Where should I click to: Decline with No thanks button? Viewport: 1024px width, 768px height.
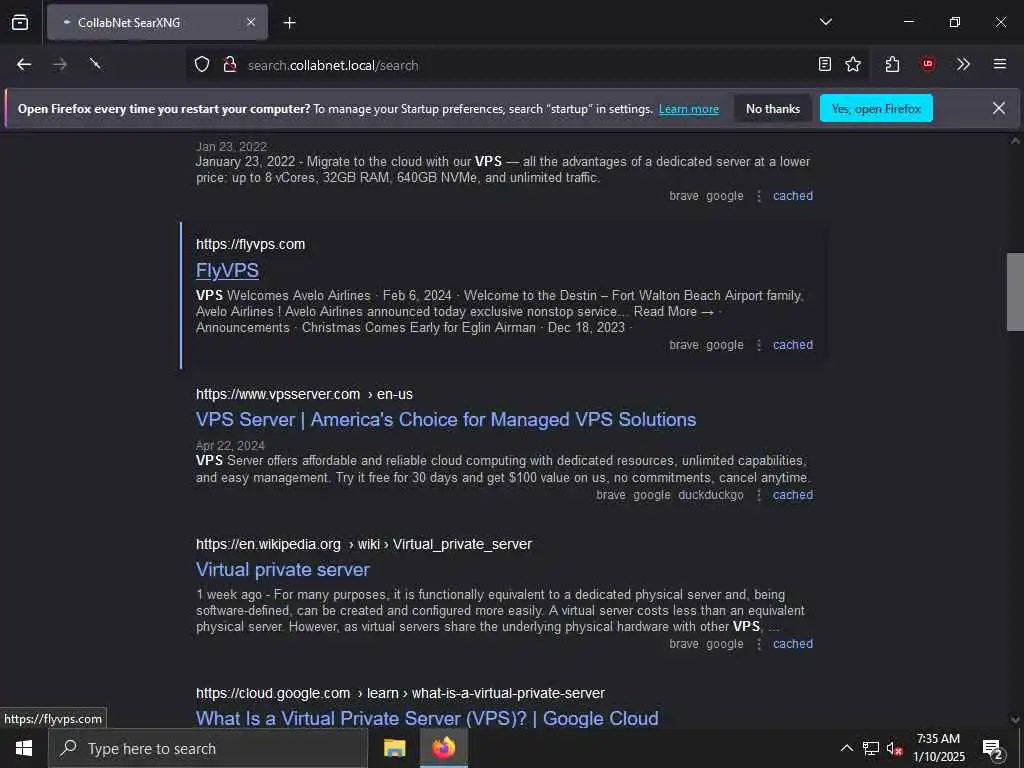(773, 108)
